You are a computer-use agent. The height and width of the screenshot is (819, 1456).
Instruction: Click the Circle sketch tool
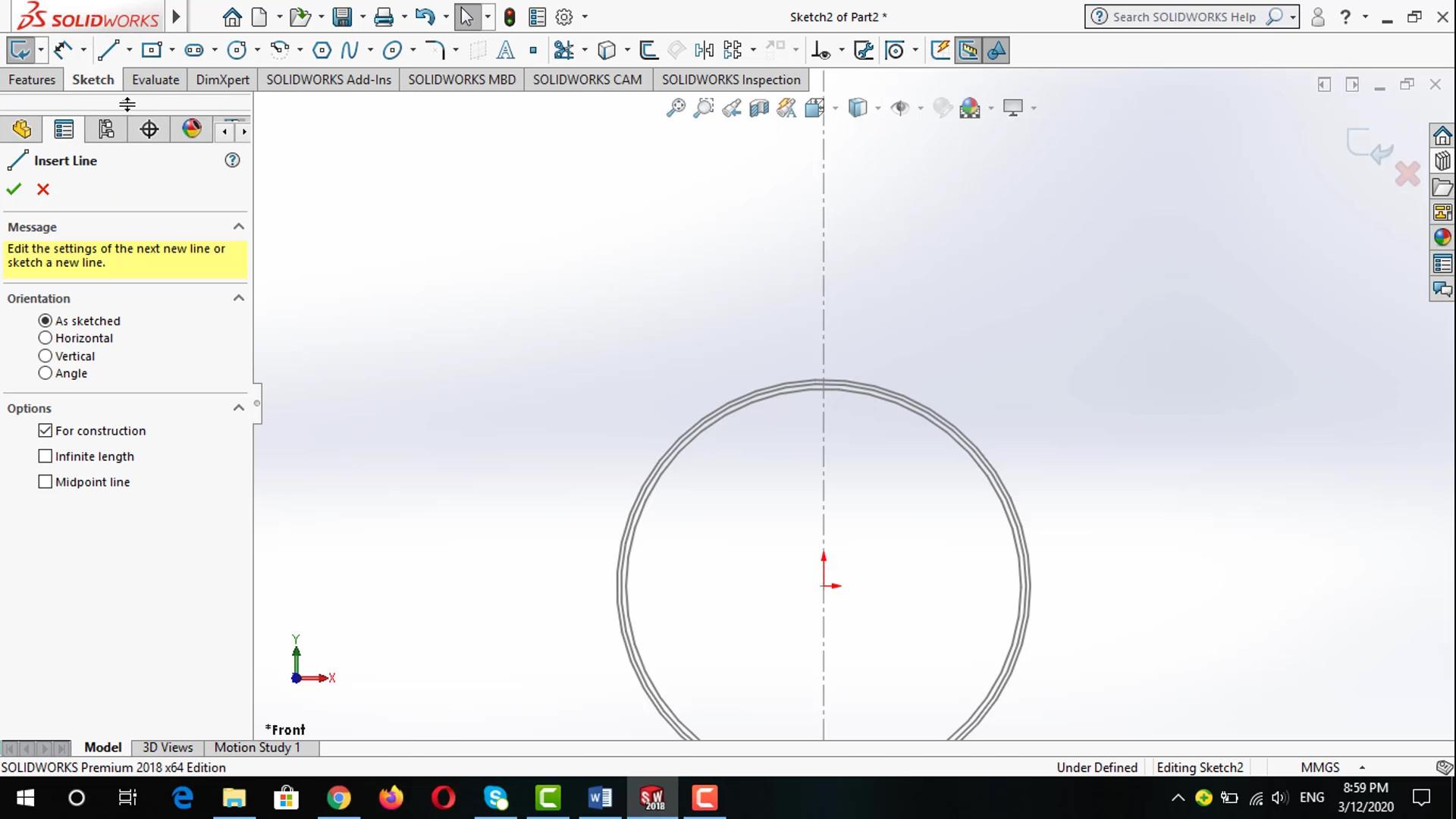237,50
